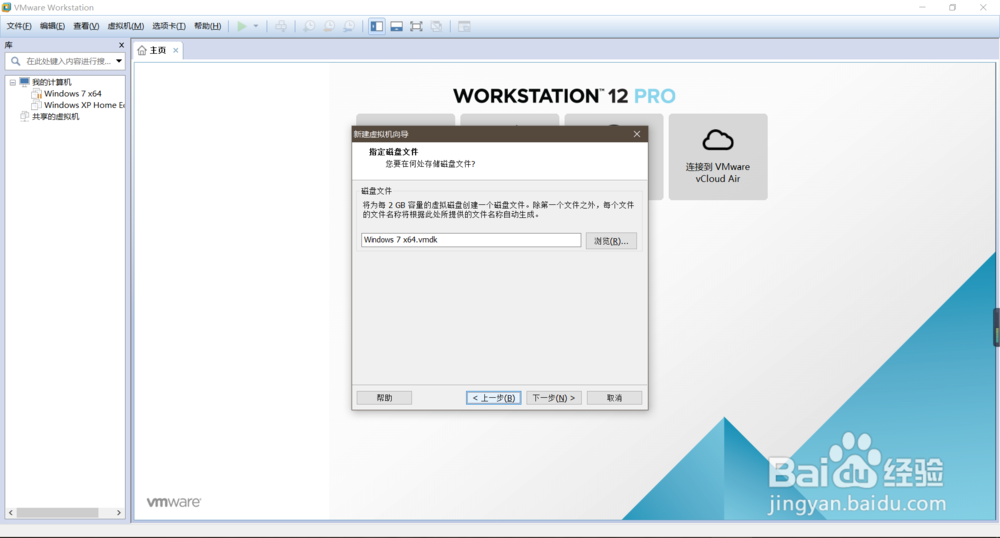Select 共享的虚拟机 in the library
This screenshot has width=1000, height=538.
click(55, 117)
